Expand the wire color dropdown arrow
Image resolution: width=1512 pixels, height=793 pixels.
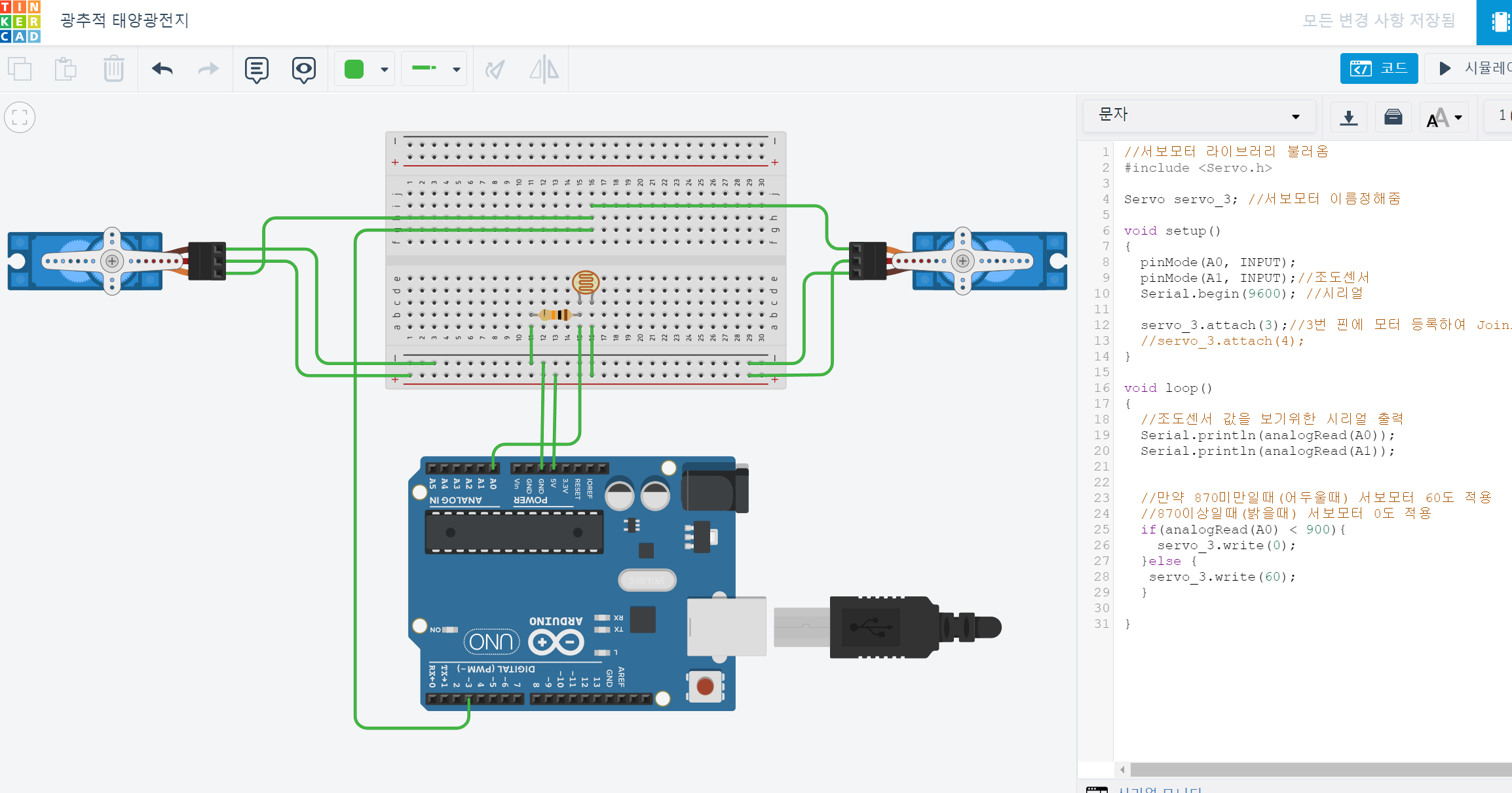pos(385,69)
